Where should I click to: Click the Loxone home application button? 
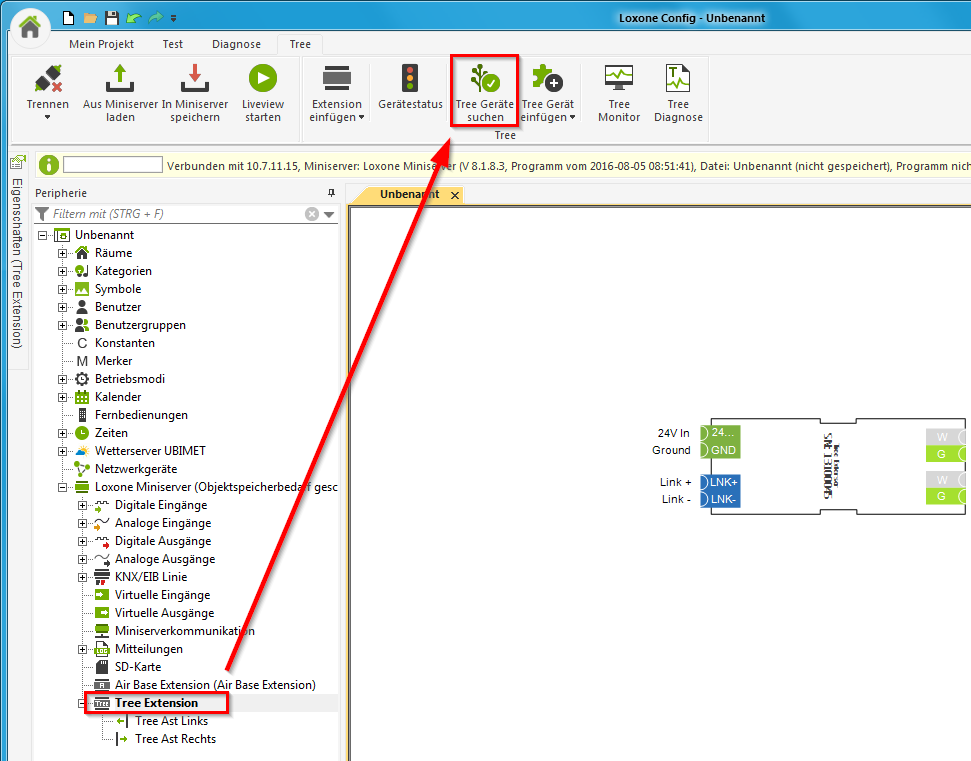coord(30,27)
